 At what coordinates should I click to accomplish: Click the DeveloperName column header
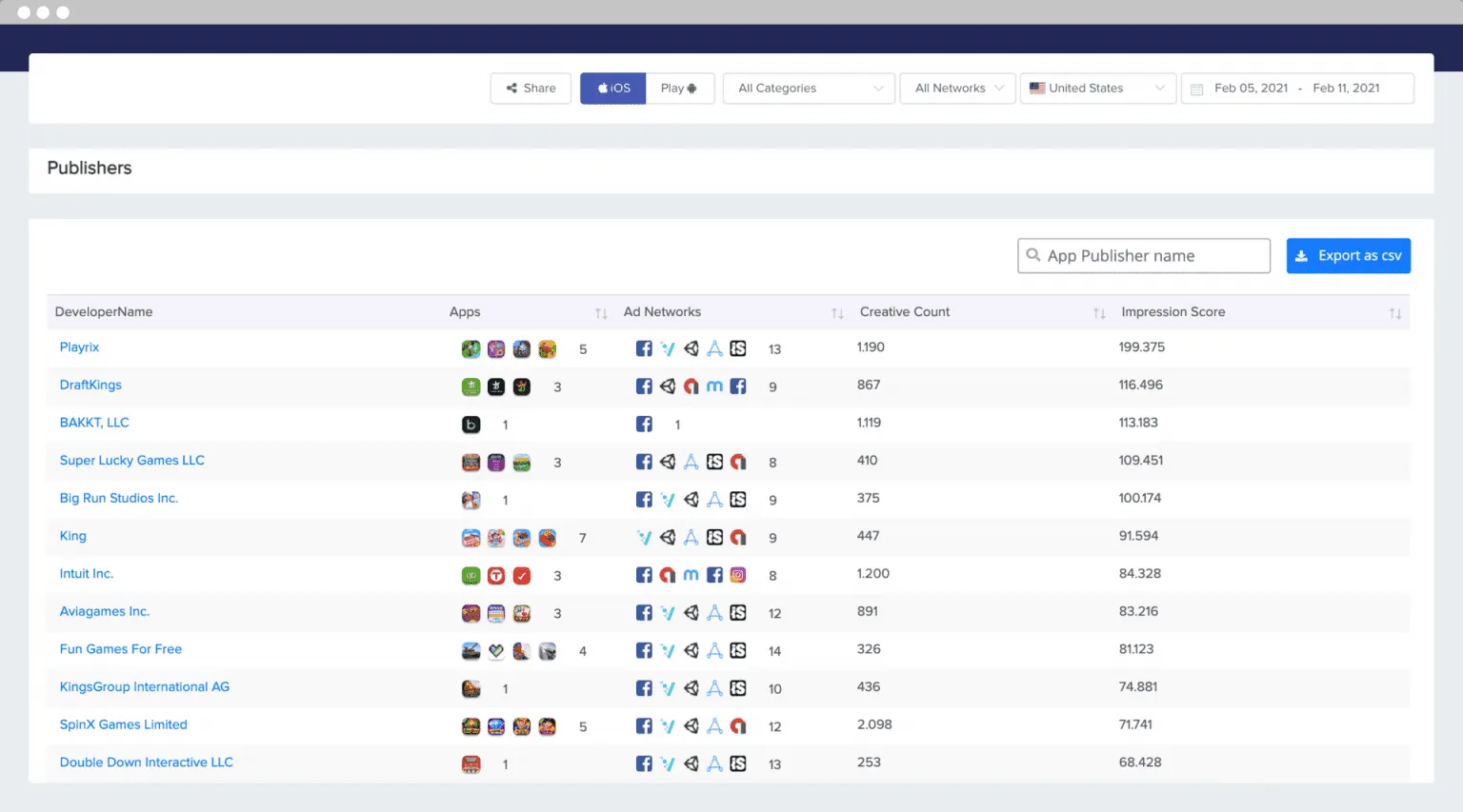point(104,312)
